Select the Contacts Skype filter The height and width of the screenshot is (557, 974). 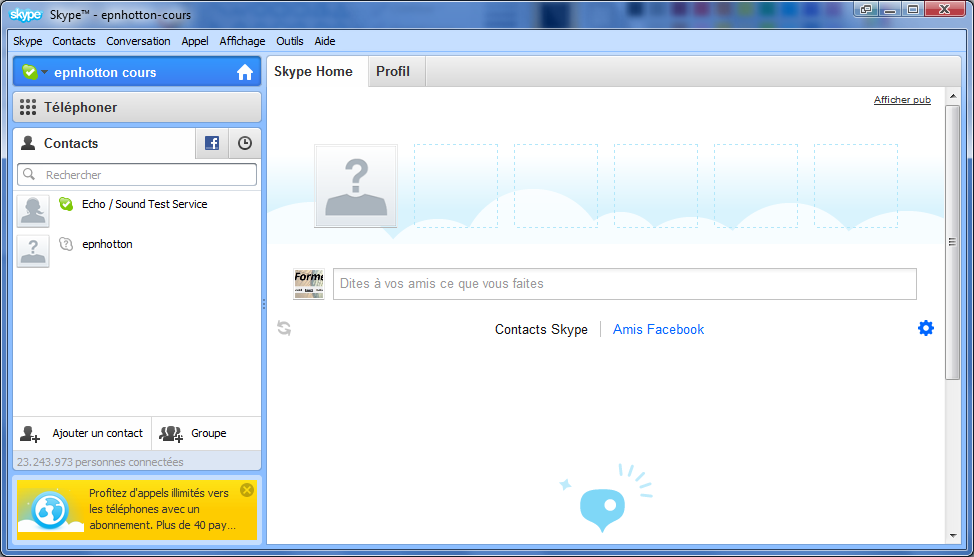[x=541, y=329]
